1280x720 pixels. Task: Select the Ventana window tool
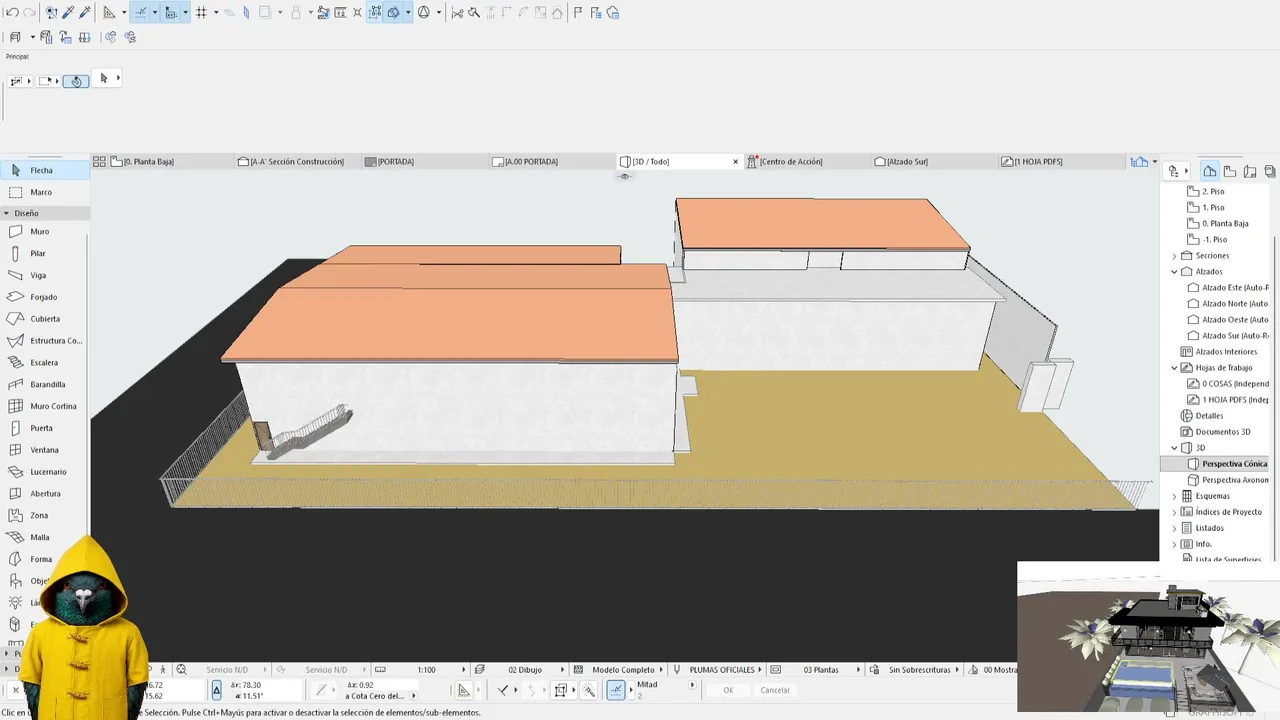tap(45, 450)
